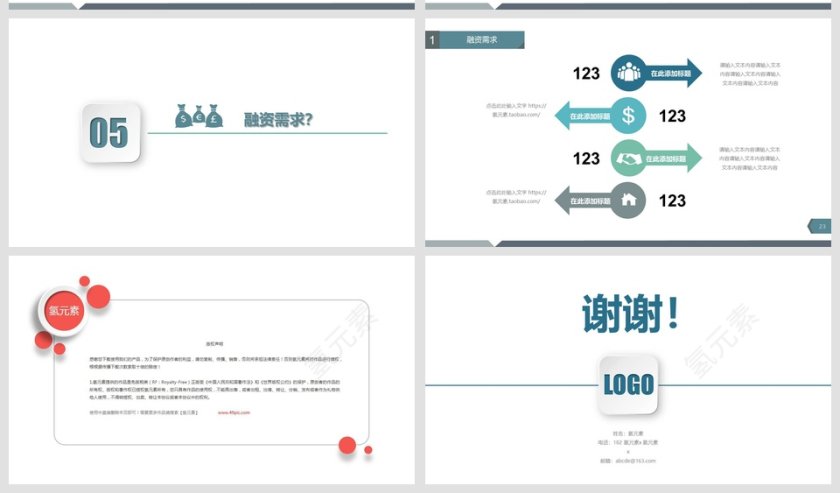Click the dollar sign circle icon
The height and width of the screenshot is (493, 840).
click(x=628, y=115)
